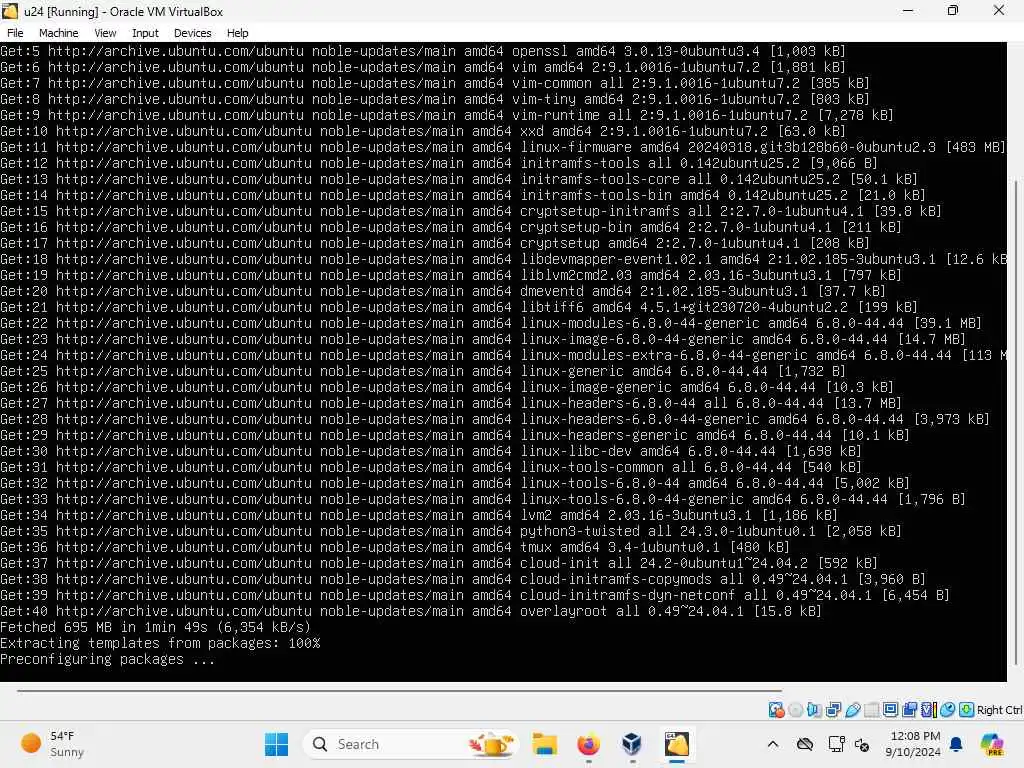Show hidden system tray icons

click(773, 744)
